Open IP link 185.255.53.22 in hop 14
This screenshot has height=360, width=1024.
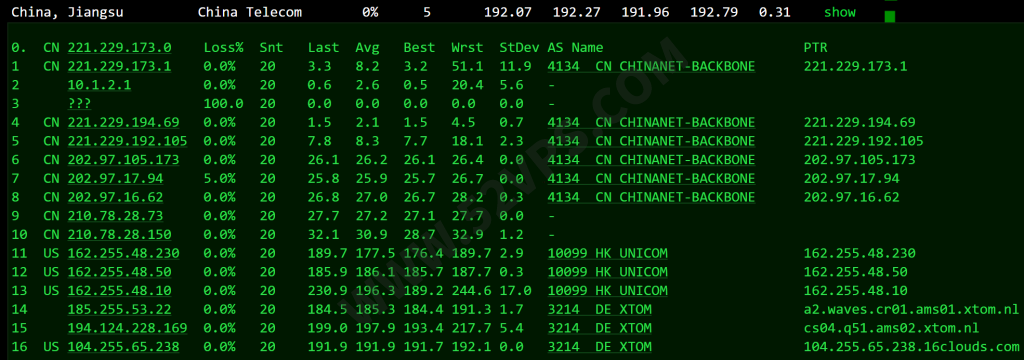120,309
